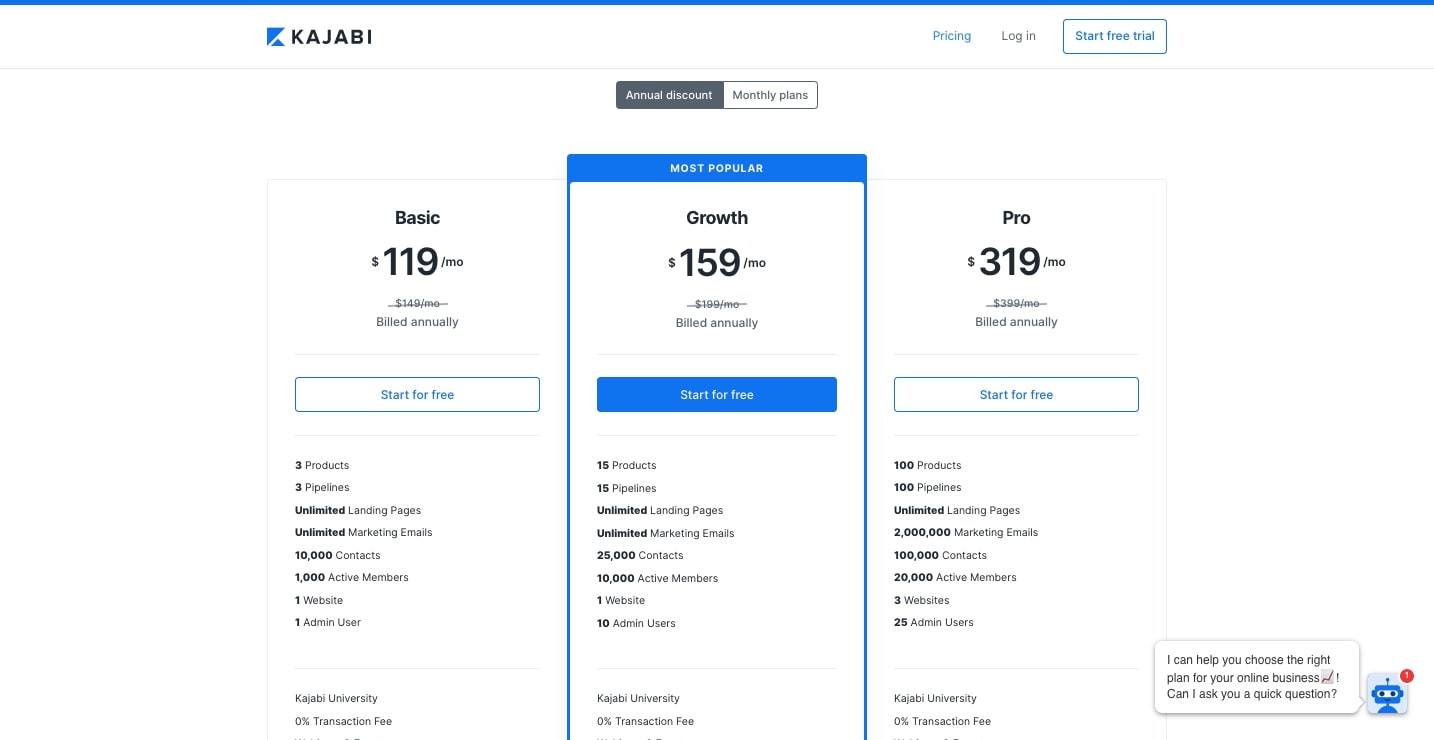Select the Annual discount option
Screen dimensions: 1434x740
(668, 94)
